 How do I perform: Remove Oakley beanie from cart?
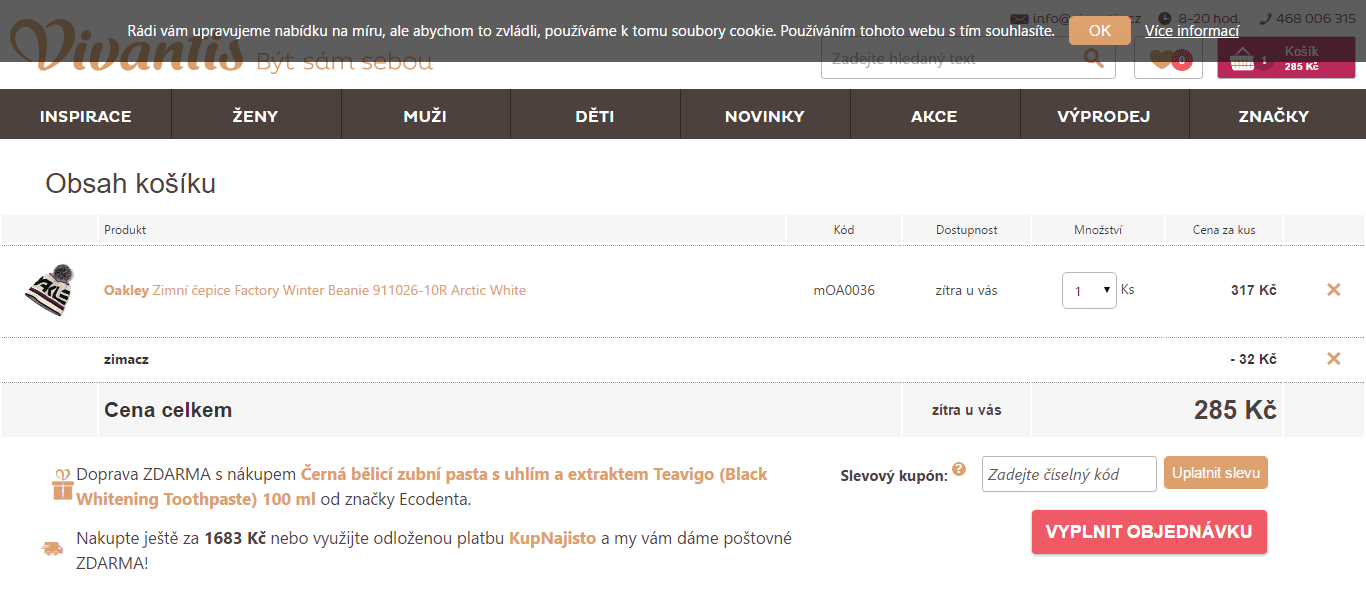(1333, 290)
